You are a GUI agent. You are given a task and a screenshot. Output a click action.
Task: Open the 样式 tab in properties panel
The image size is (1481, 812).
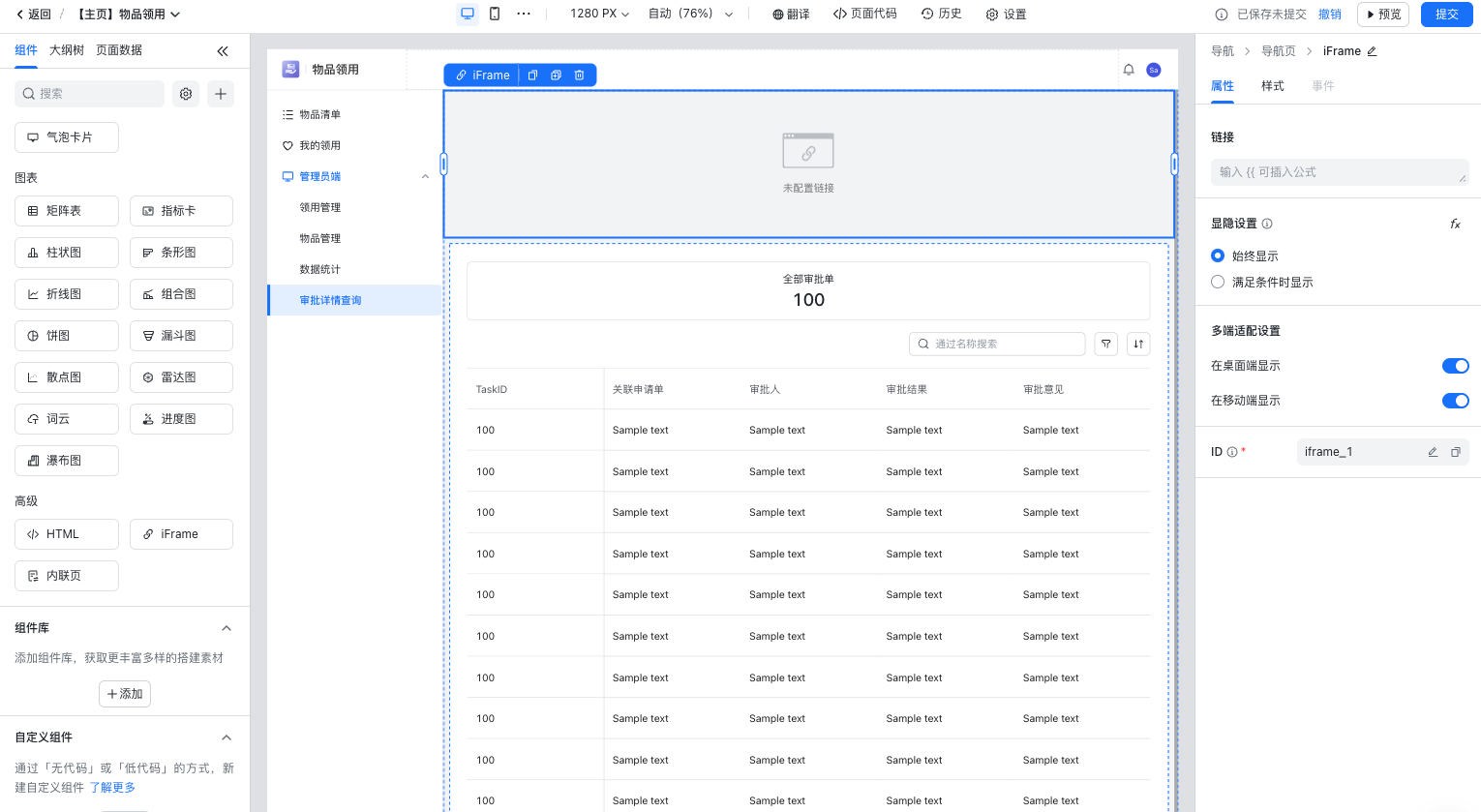click(1272, 86)
